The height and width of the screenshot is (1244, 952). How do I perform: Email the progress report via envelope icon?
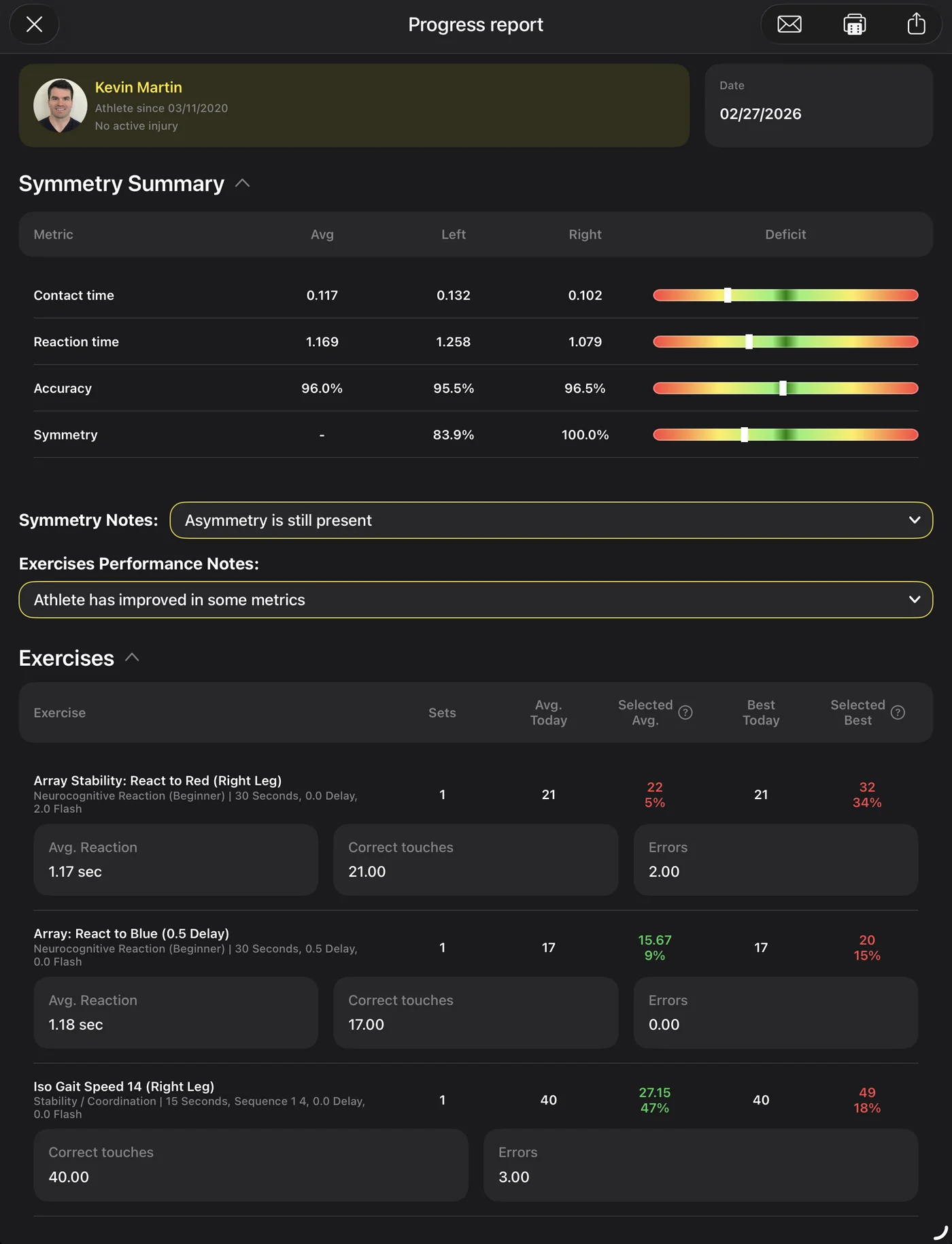click(x=789, y=24)
